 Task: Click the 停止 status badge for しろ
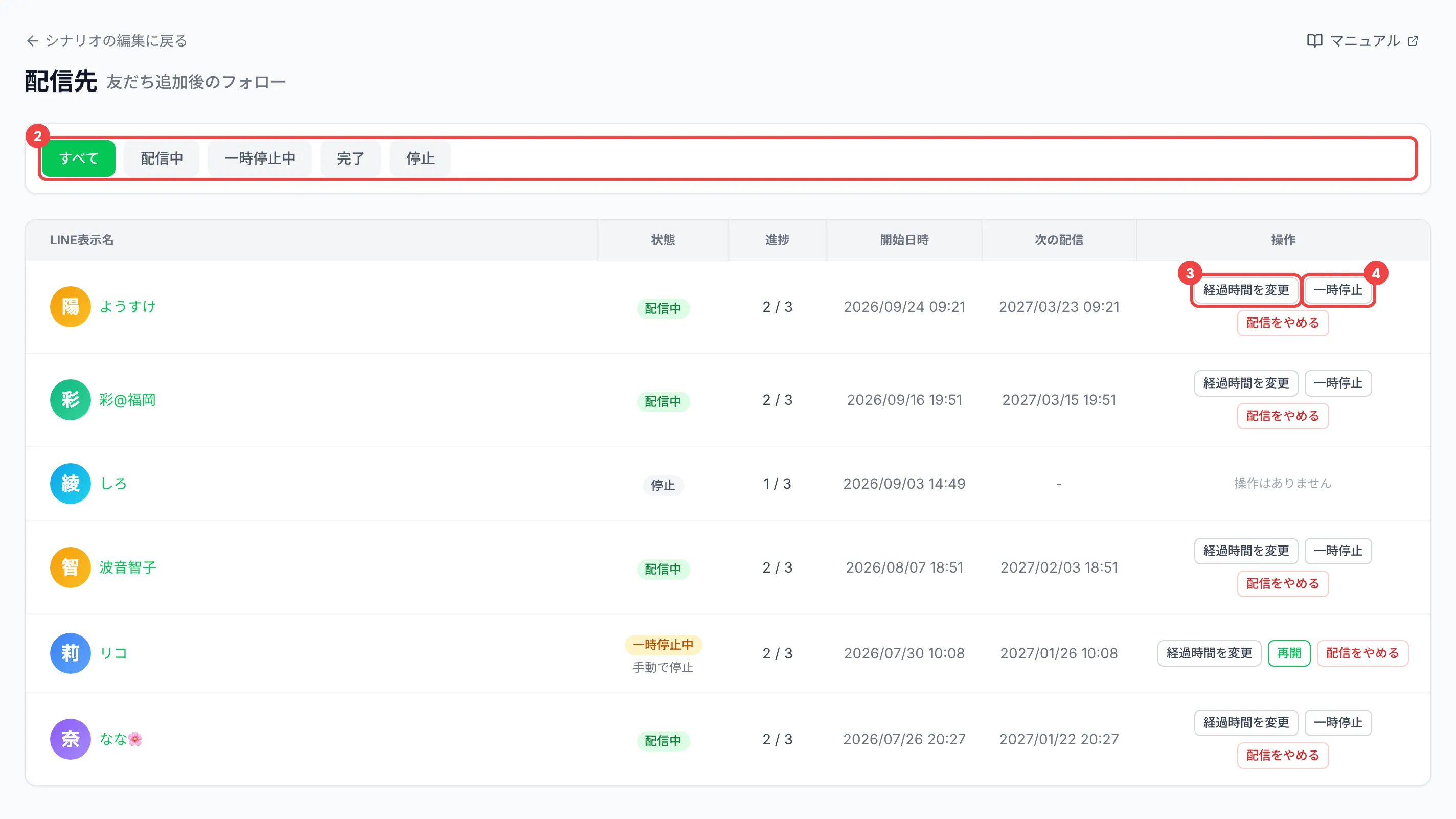coord(663,485)
